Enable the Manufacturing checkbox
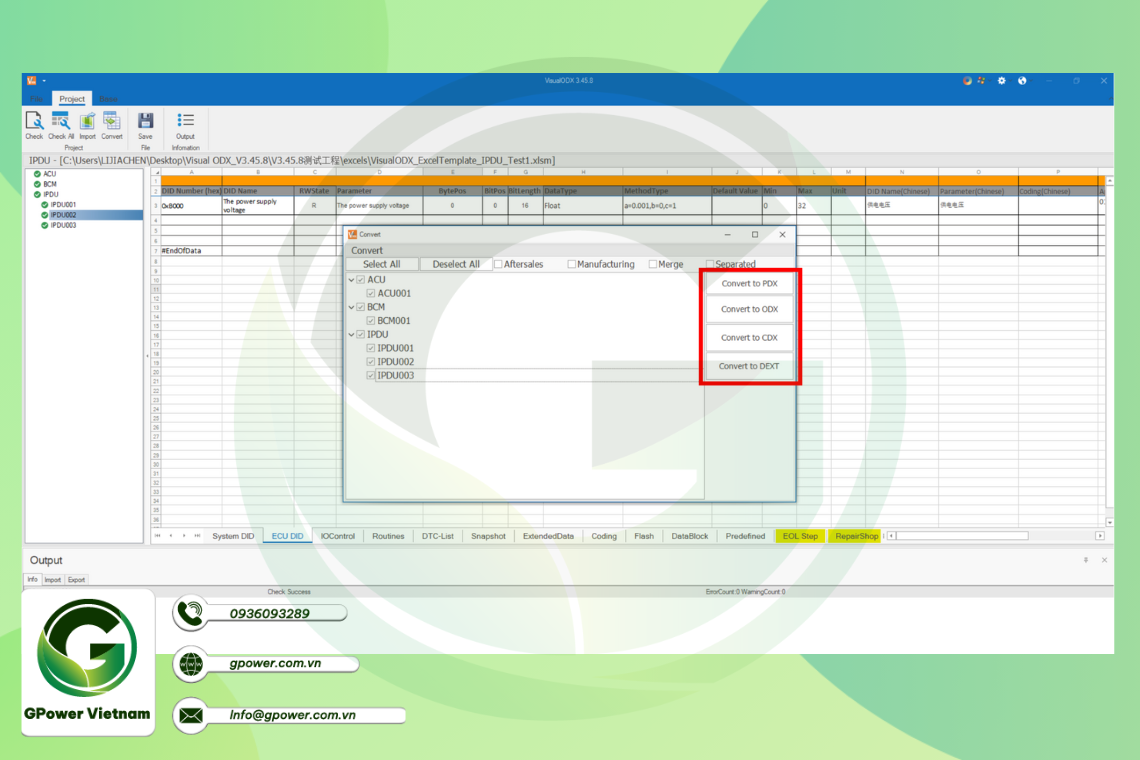This screenshot has height=760, width=1140. click(571, 264)
